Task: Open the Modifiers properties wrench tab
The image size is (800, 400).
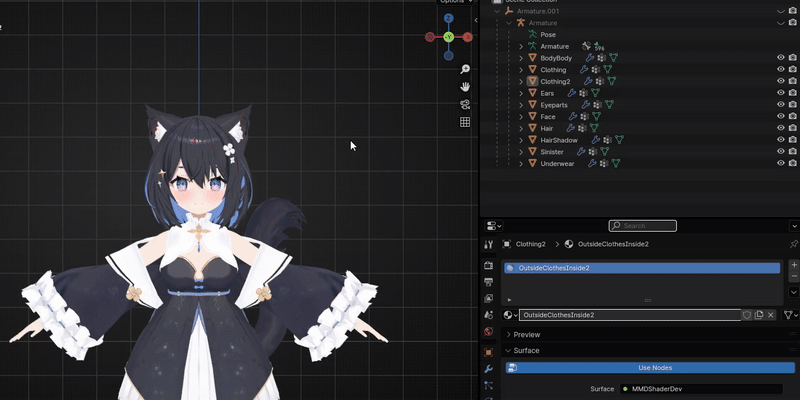Action: click(488, 369)
